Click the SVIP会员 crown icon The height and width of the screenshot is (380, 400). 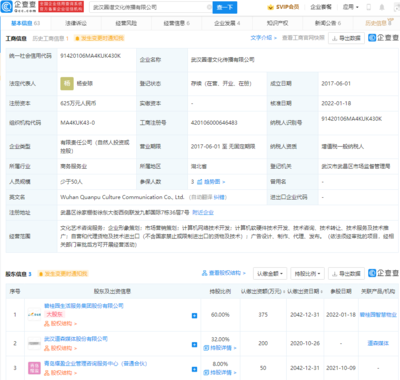coord(270,7)
